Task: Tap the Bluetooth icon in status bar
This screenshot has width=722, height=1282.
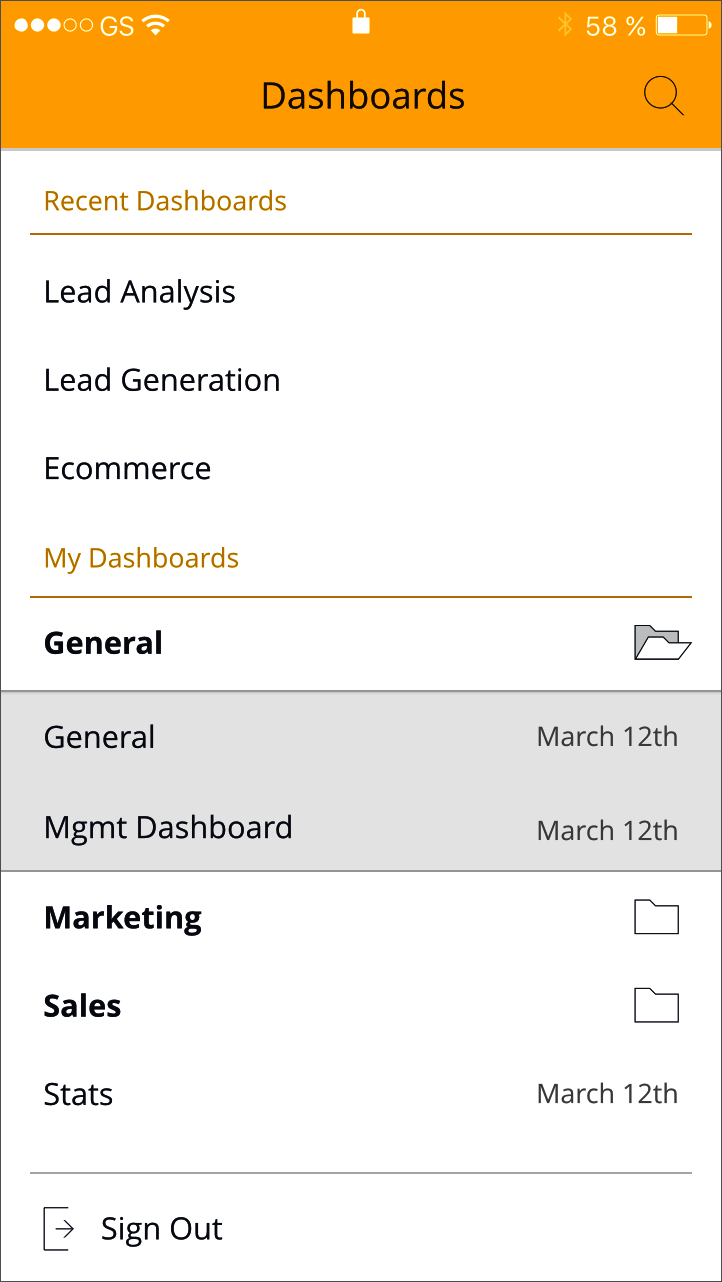Action: [565, 26]
